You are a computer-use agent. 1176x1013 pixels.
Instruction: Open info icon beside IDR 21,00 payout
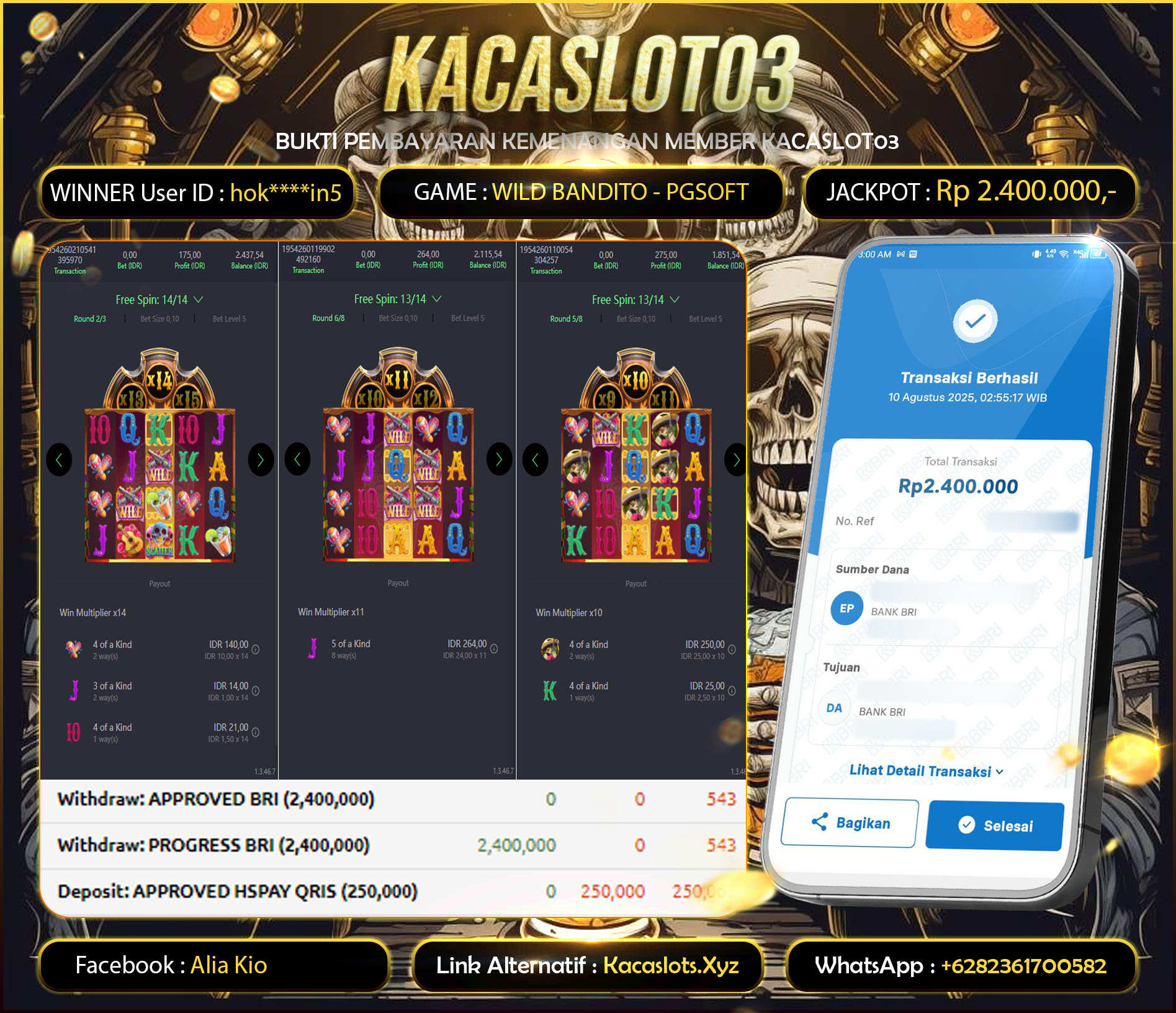256,732
